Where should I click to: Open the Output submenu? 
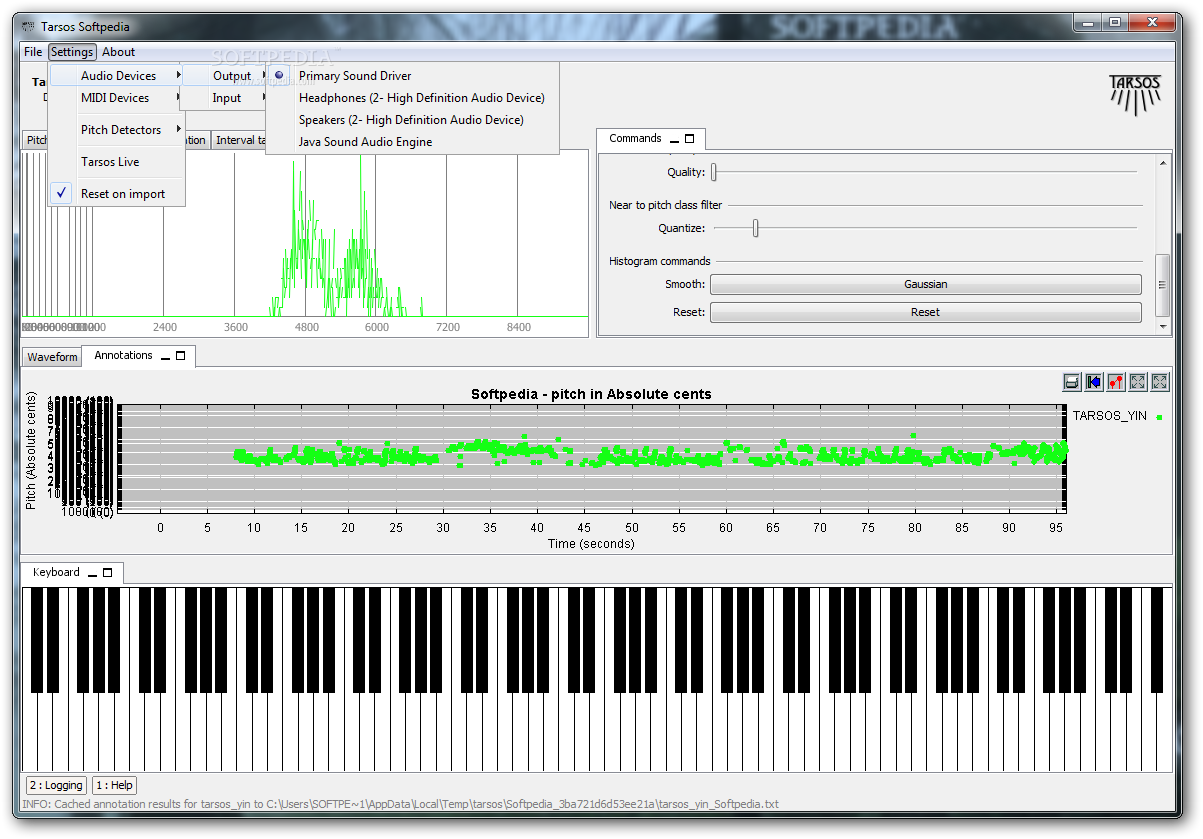coord(225,76)
